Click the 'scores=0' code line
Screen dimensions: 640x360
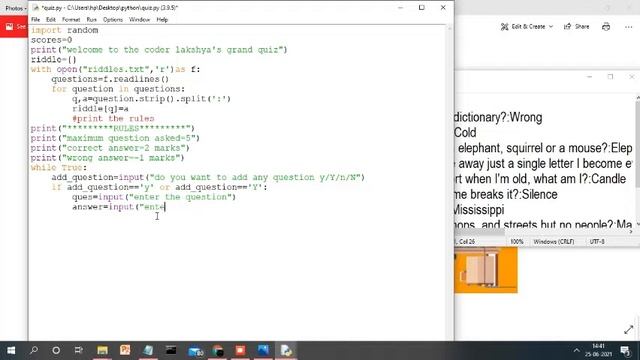point(51,40)
